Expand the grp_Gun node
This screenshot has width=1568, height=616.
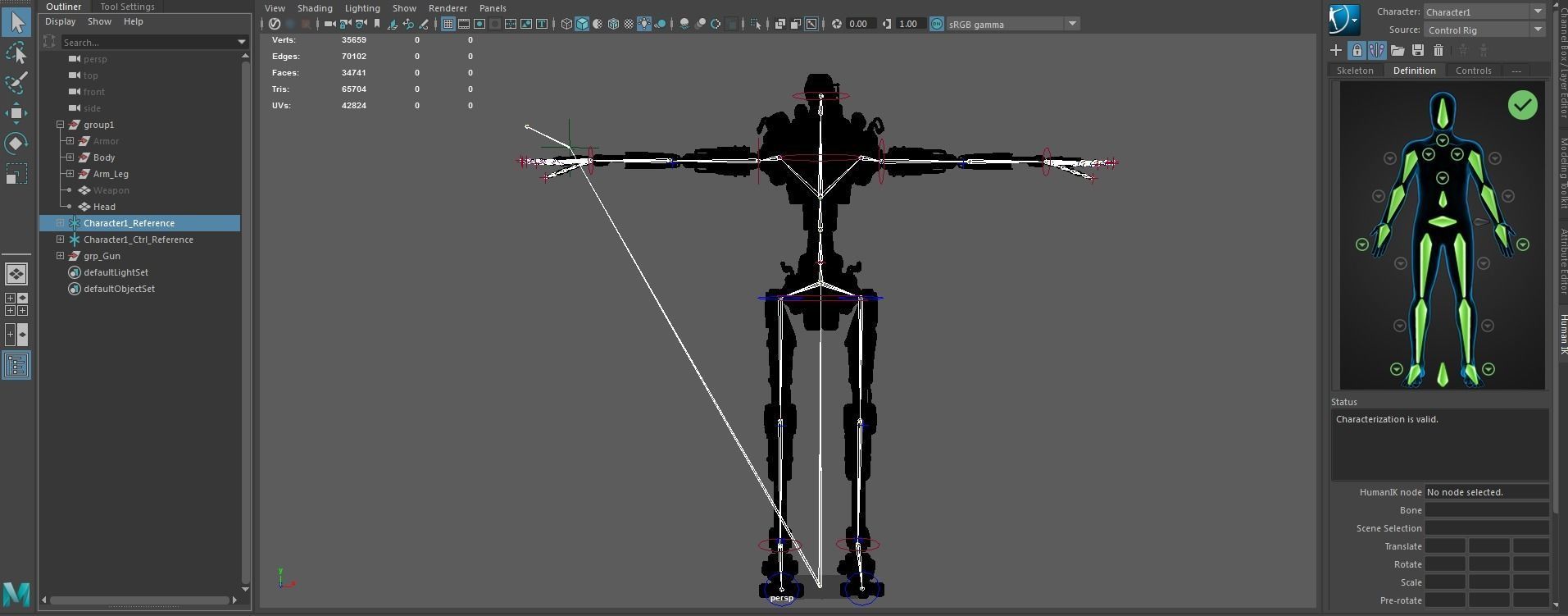[x=61, y=256]
